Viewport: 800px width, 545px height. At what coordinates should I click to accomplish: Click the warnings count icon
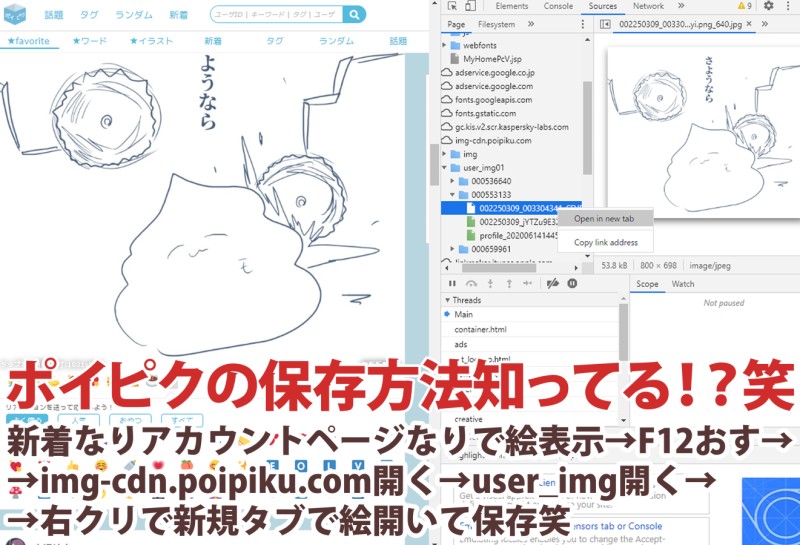(x=744, y=6)
